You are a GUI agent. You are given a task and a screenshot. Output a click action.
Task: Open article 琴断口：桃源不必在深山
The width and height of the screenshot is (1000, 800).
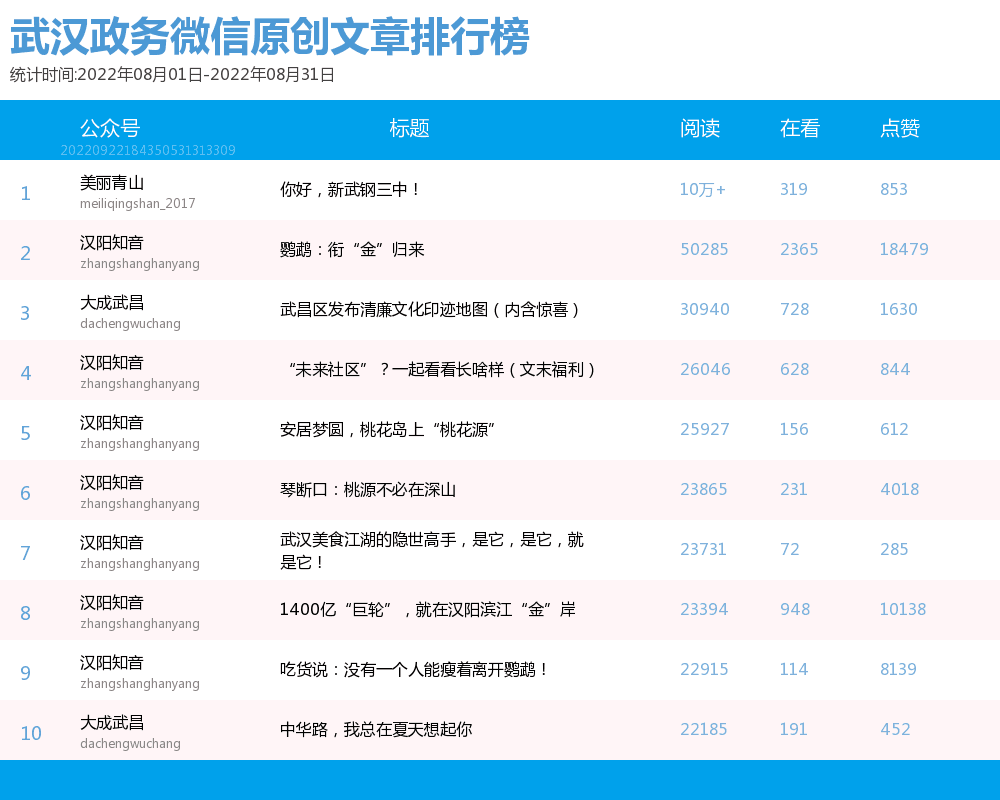(368, 489)
